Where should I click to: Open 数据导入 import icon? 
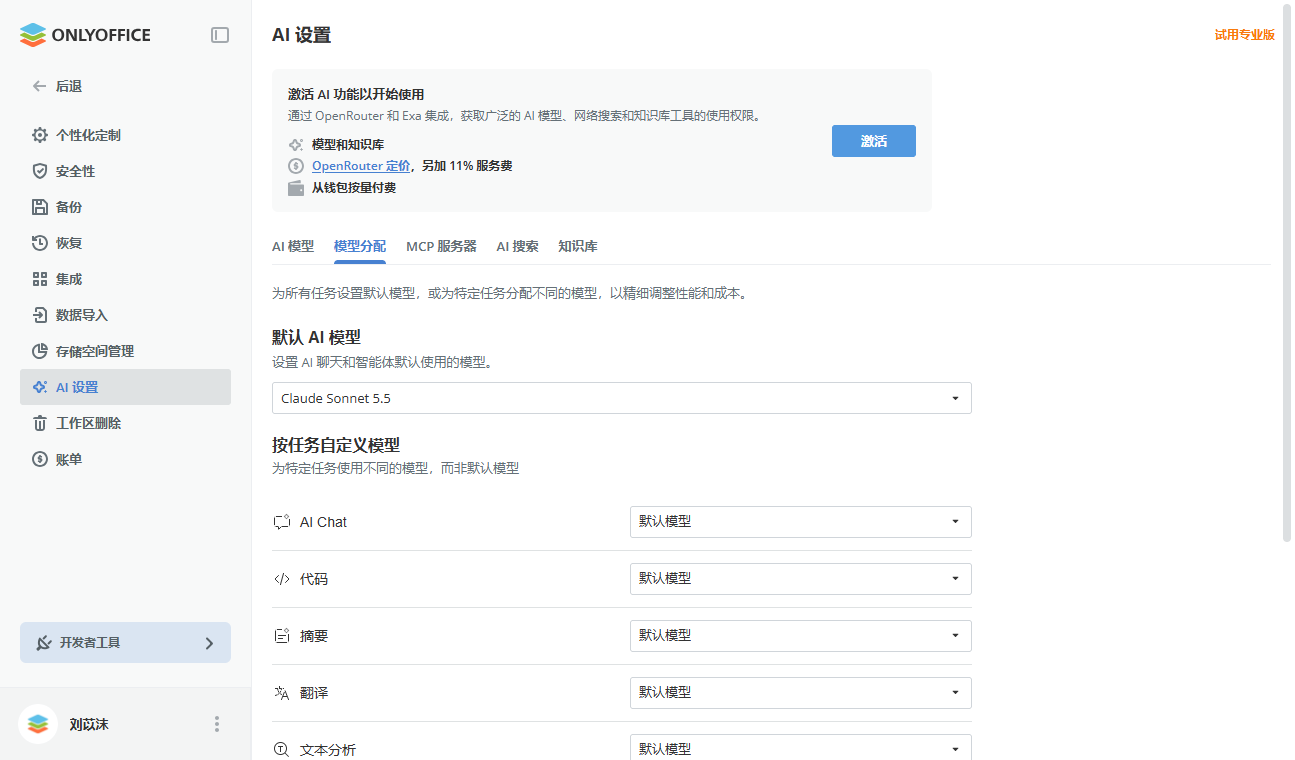tap(40, 315)
